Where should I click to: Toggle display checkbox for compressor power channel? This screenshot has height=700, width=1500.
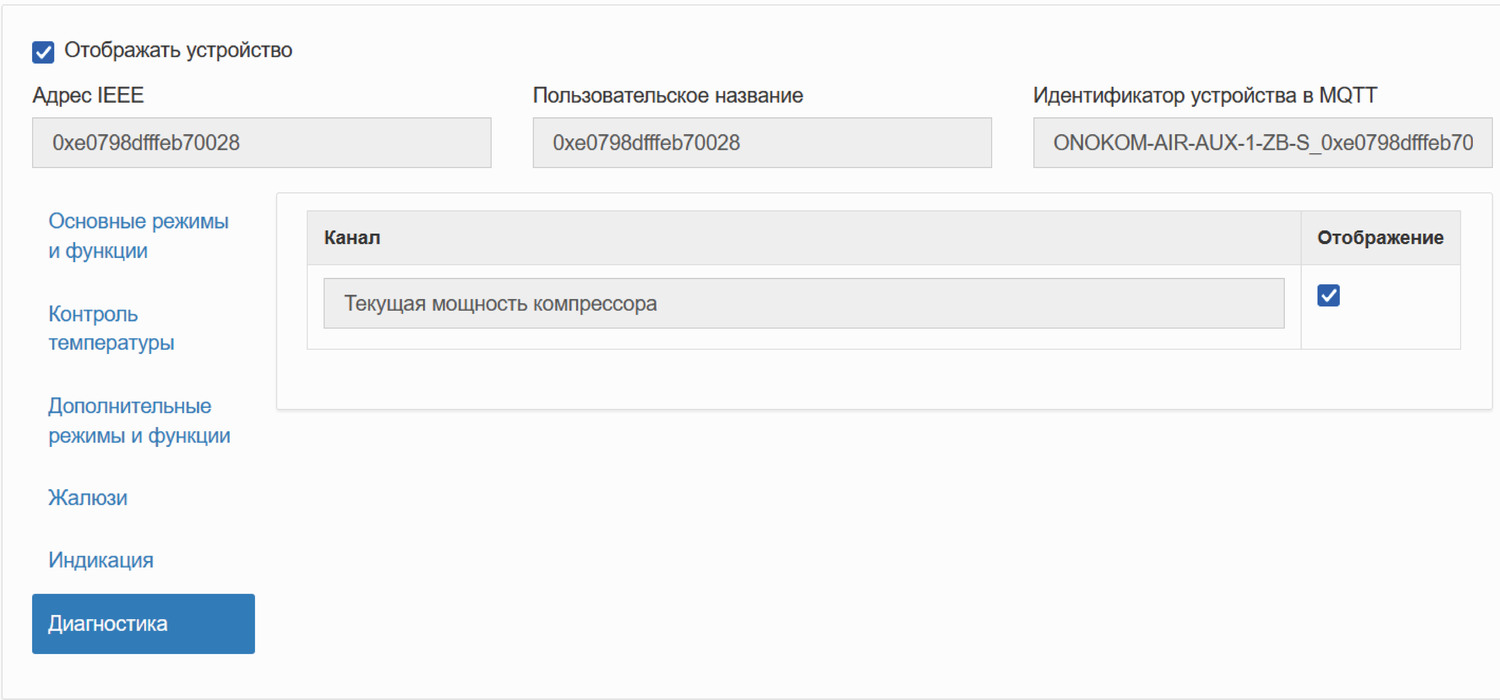pyautogui.click(x=1328, y=295)
